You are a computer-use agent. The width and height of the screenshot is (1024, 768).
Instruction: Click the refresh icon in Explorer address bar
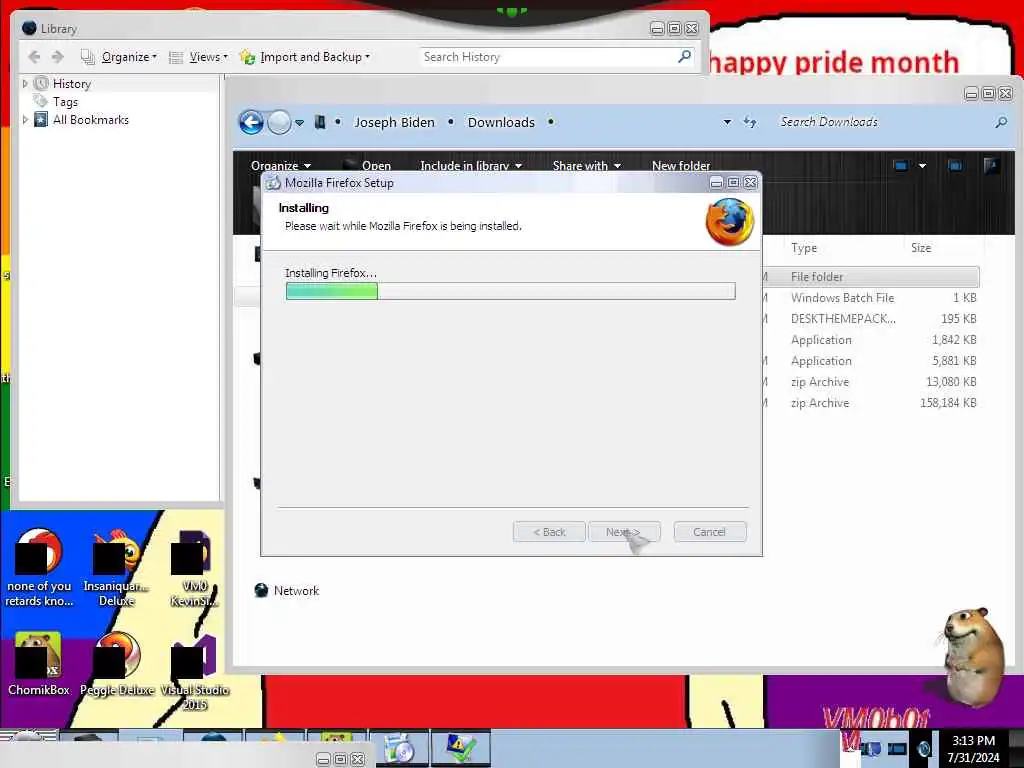(750, 122)
